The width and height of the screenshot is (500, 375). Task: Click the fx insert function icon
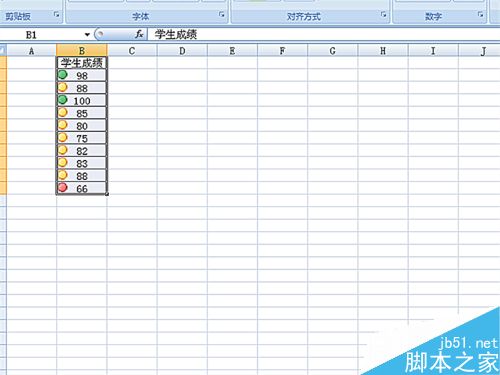click(139, 34)
